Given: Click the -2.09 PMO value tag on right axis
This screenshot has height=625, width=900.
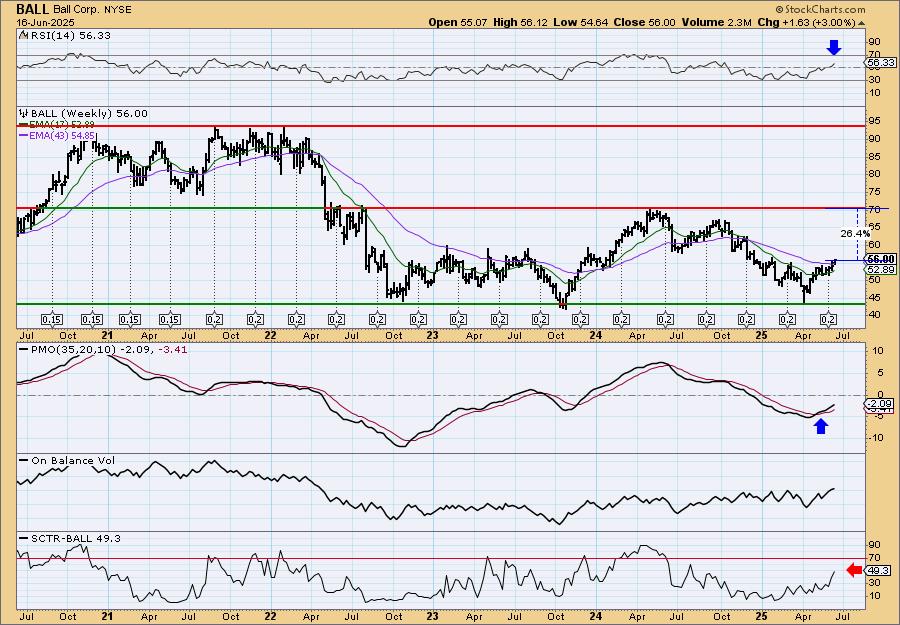Looking at the screenshot, I should (x=880, y=404).
